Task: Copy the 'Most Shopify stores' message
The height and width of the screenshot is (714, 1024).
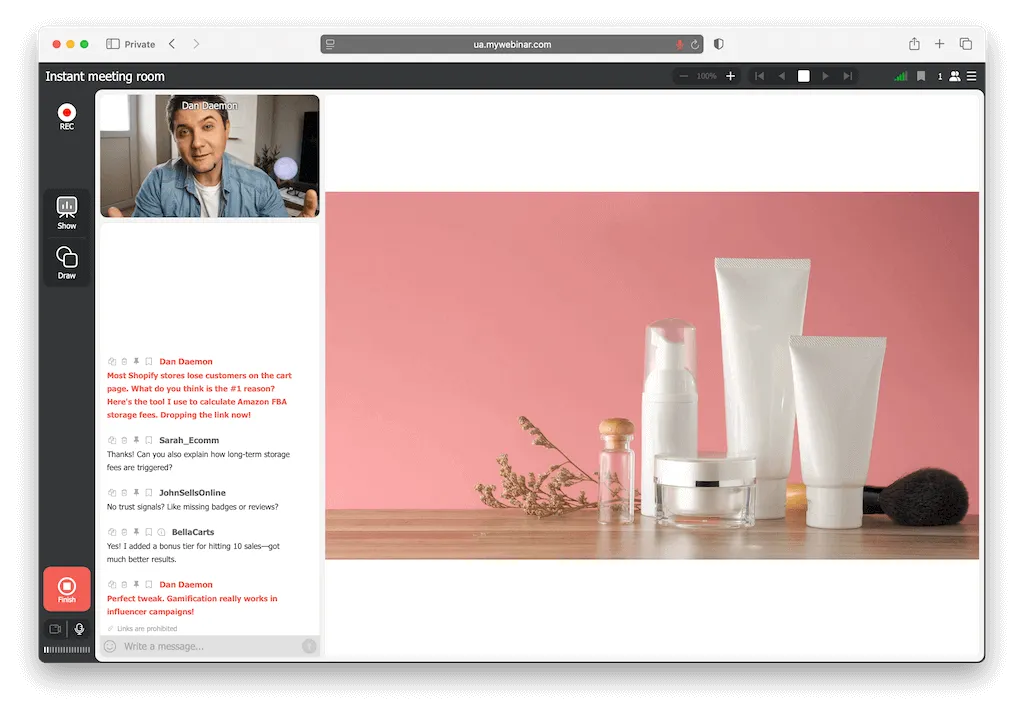Action: pos(112,361)
